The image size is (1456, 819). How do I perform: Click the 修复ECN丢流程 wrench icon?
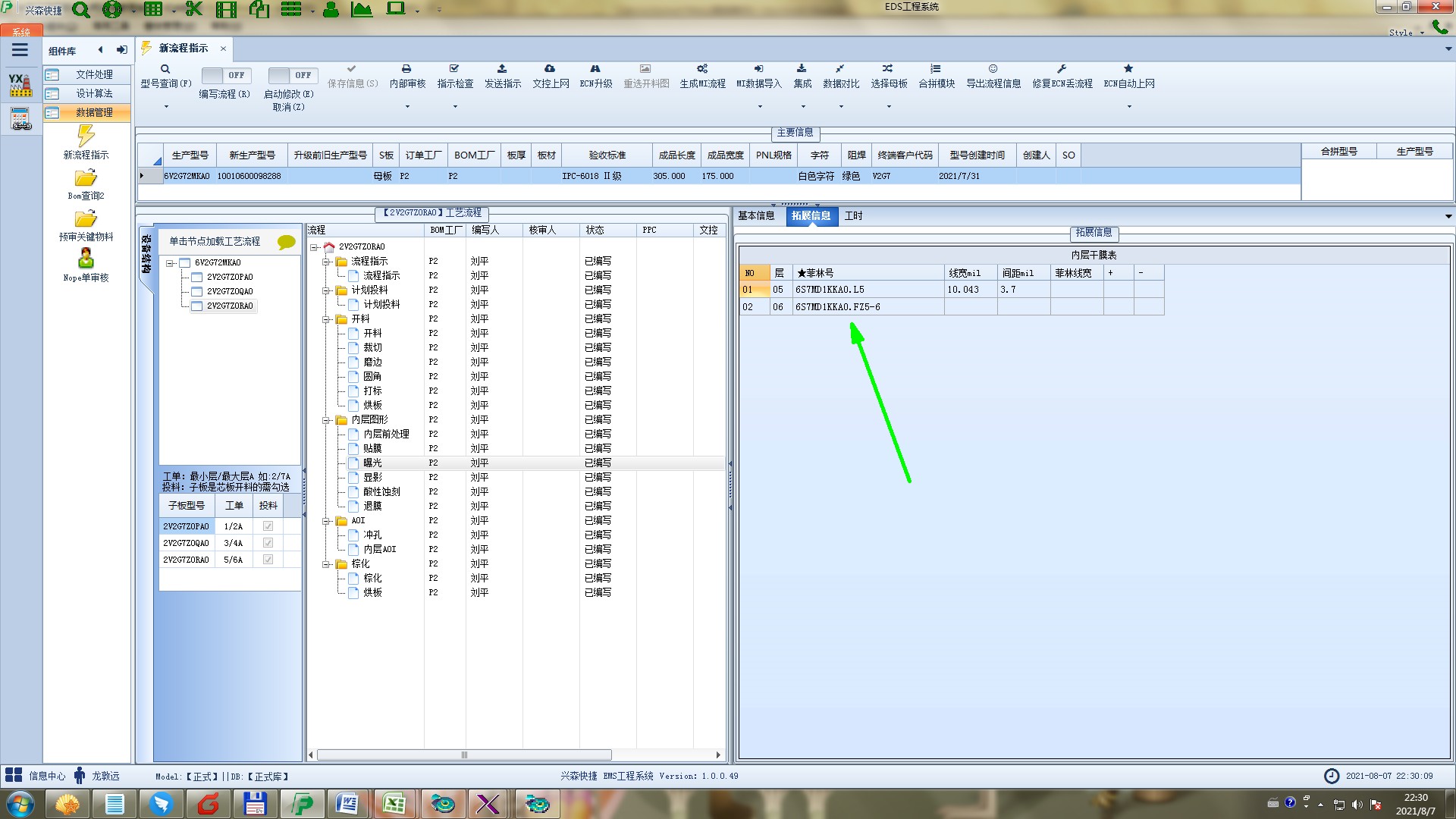(x=1062, y=69)
